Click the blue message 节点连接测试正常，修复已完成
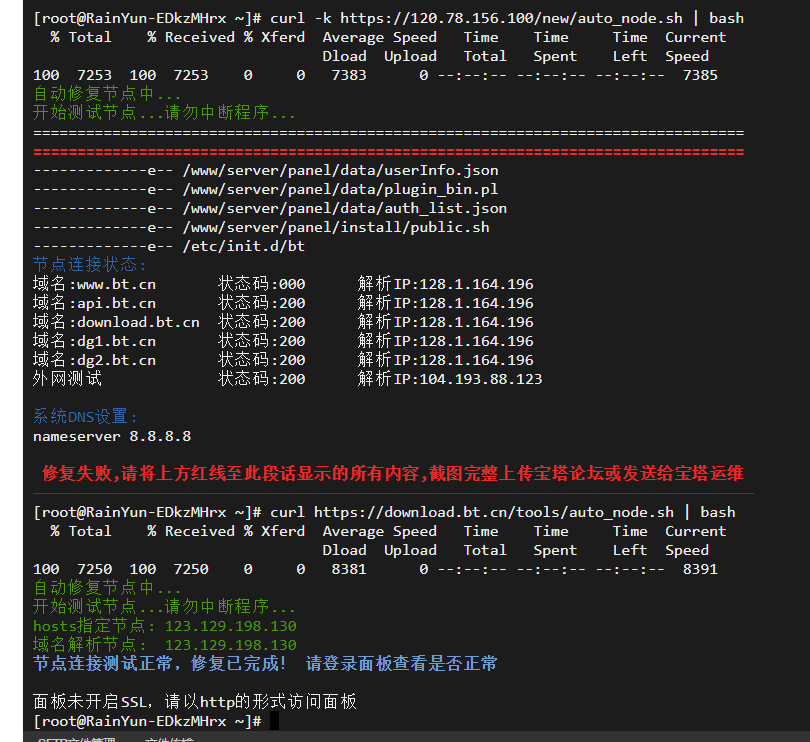 (x=160, y=664)
